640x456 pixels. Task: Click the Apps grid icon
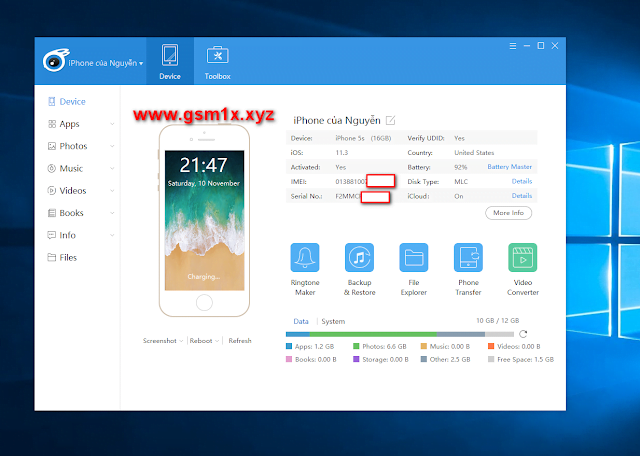(x=52, y=124)
